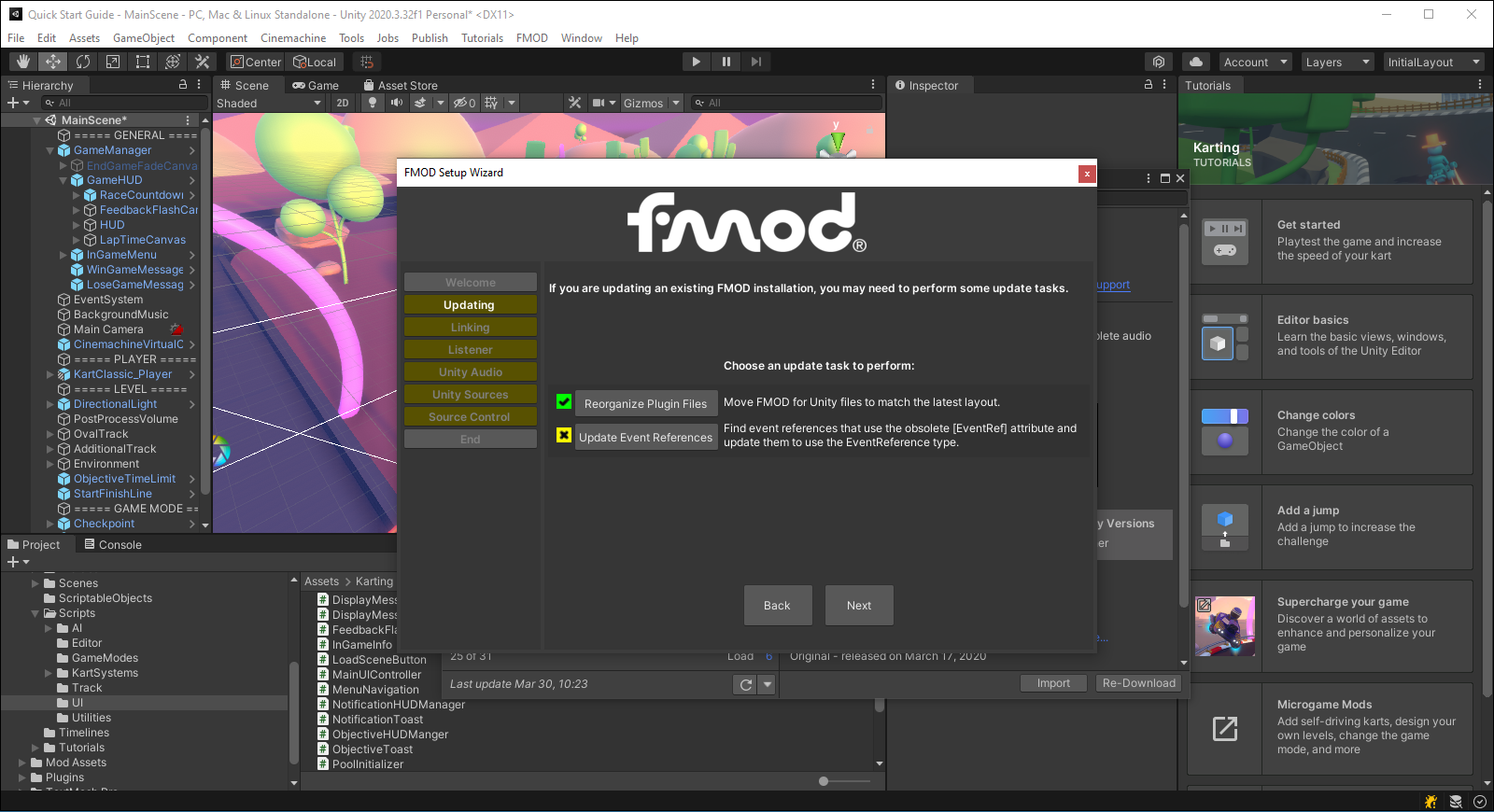Select the Move tool
Viewport: 1494px width, 812px height.
53,62
